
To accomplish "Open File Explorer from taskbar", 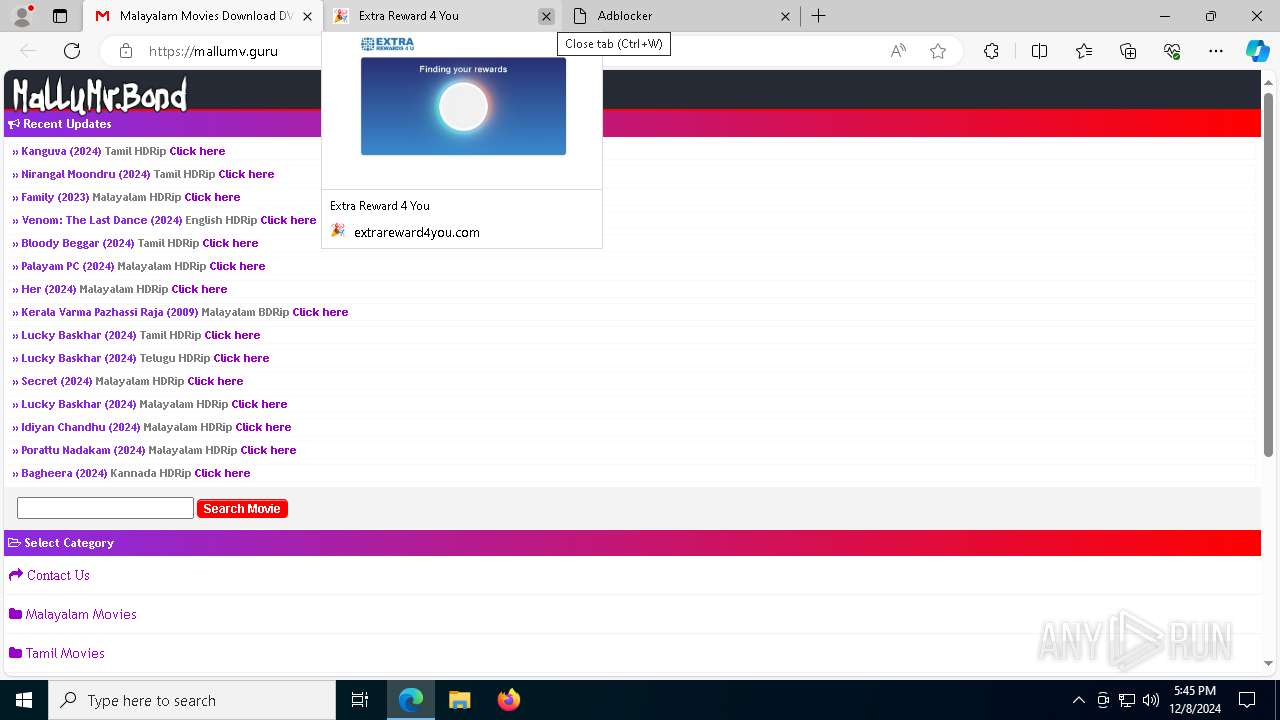I will click(x=459, y=700).
